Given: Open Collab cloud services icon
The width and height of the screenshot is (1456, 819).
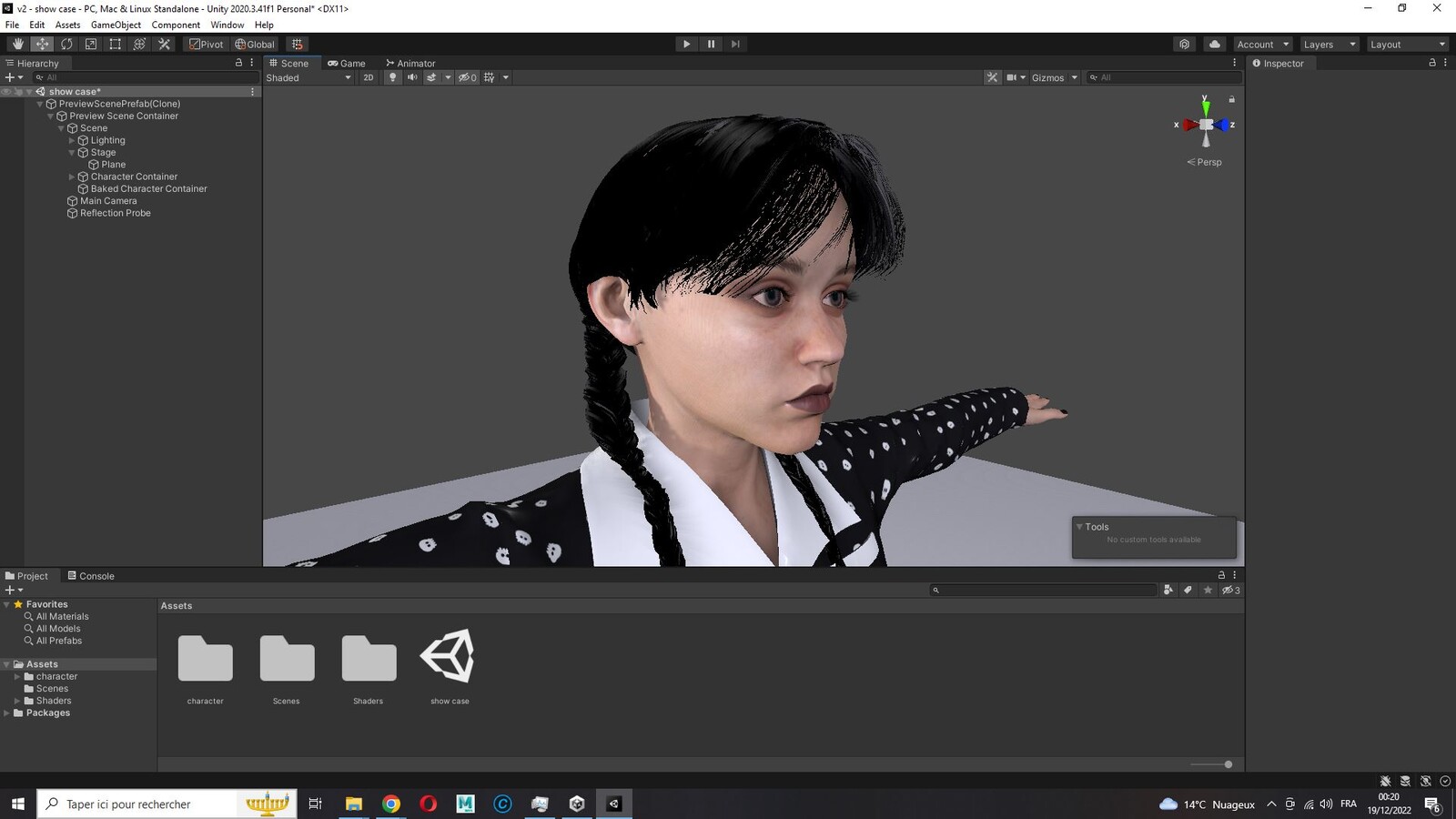Looking at the screenshot, I should (x=1184, y=44).
